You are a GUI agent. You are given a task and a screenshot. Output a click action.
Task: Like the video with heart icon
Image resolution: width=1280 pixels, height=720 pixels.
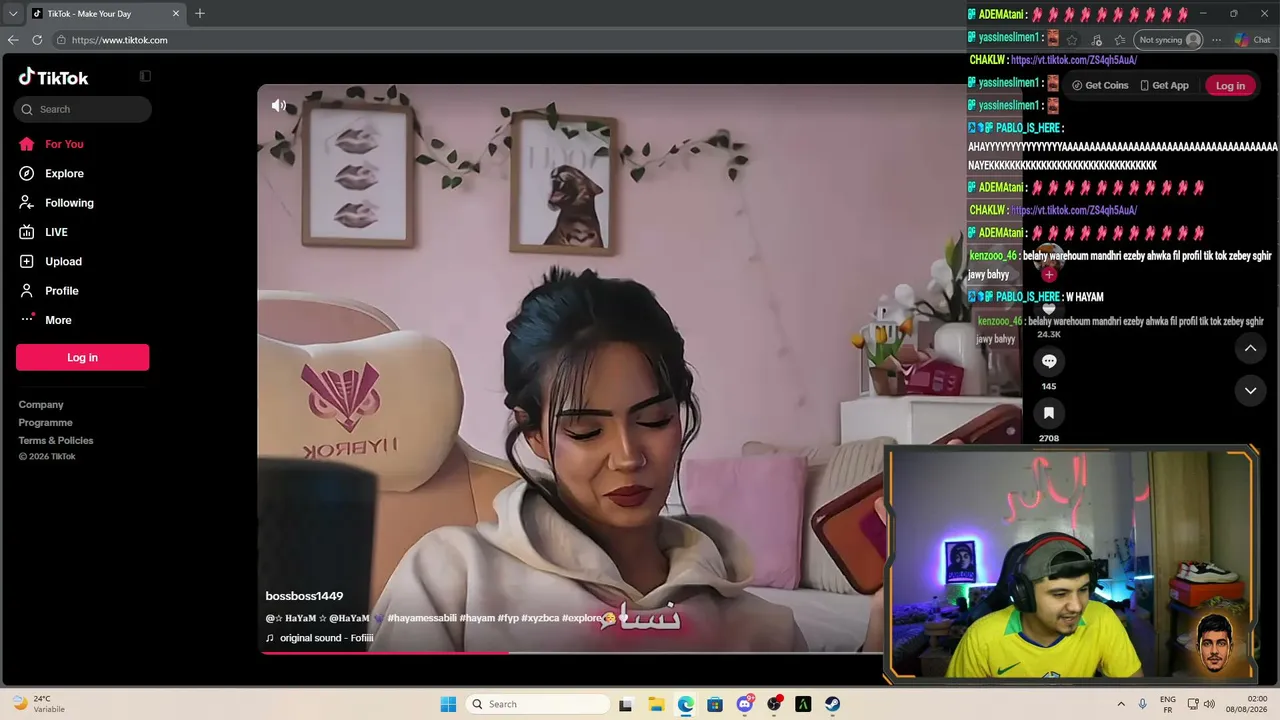(1049, 309)
